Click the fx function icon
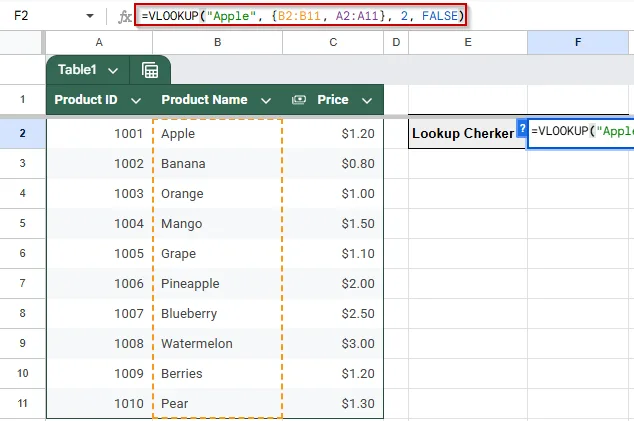The width and height of the screenshot is (634, 421). coord(125,17)
